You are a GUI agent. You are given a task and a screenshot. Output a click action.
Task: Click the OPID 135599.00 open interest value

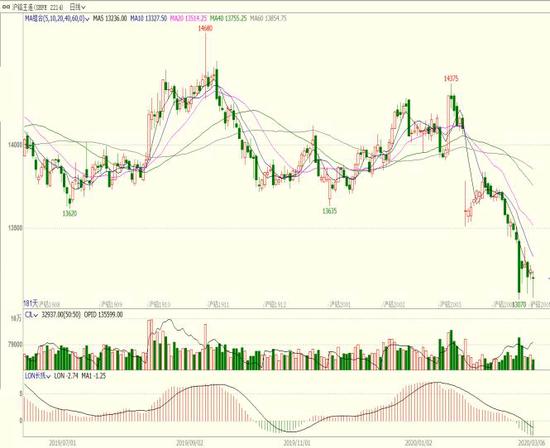click(103, 315)
